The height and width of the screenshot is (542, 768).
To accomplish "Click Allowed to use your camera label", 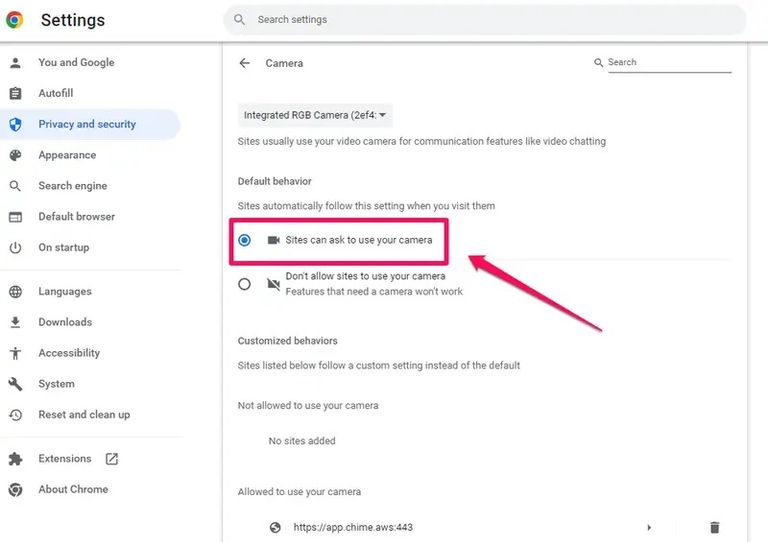I will (x=299, y=492).
